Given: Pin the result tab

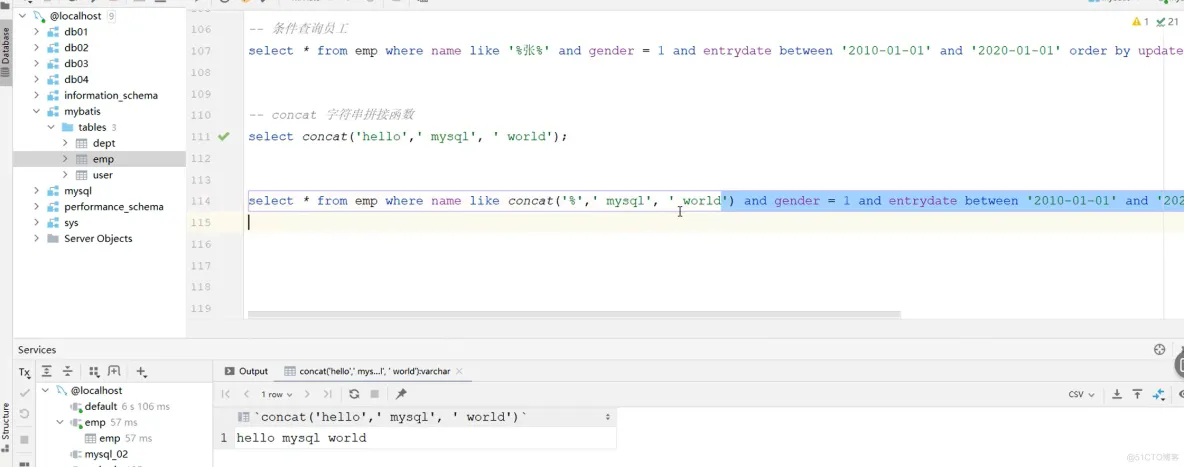Looking at the screenshot, I should [x=401, y=394].
